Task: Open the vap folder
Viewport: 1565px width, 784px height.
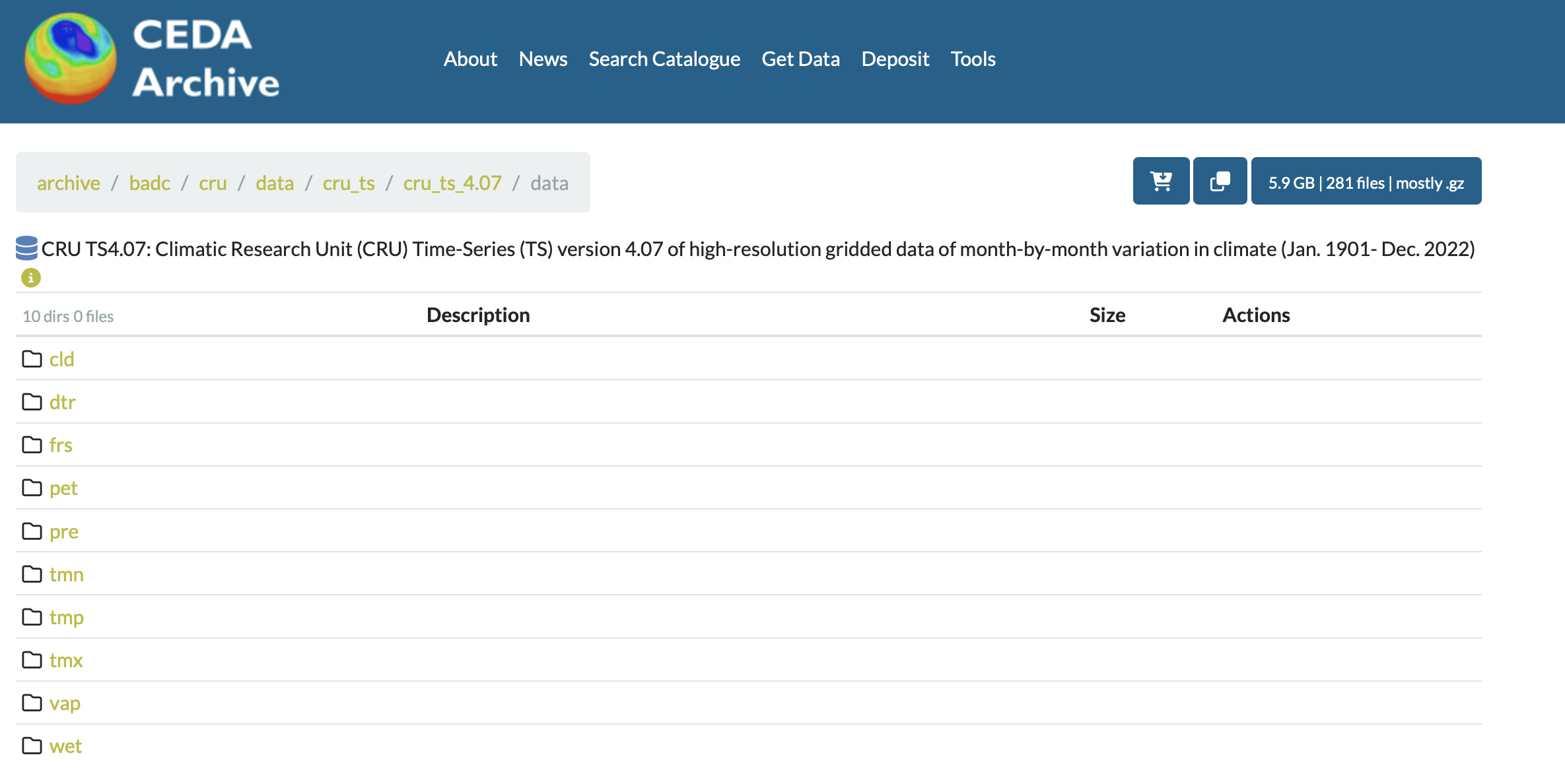Action: tap(65, 703)
